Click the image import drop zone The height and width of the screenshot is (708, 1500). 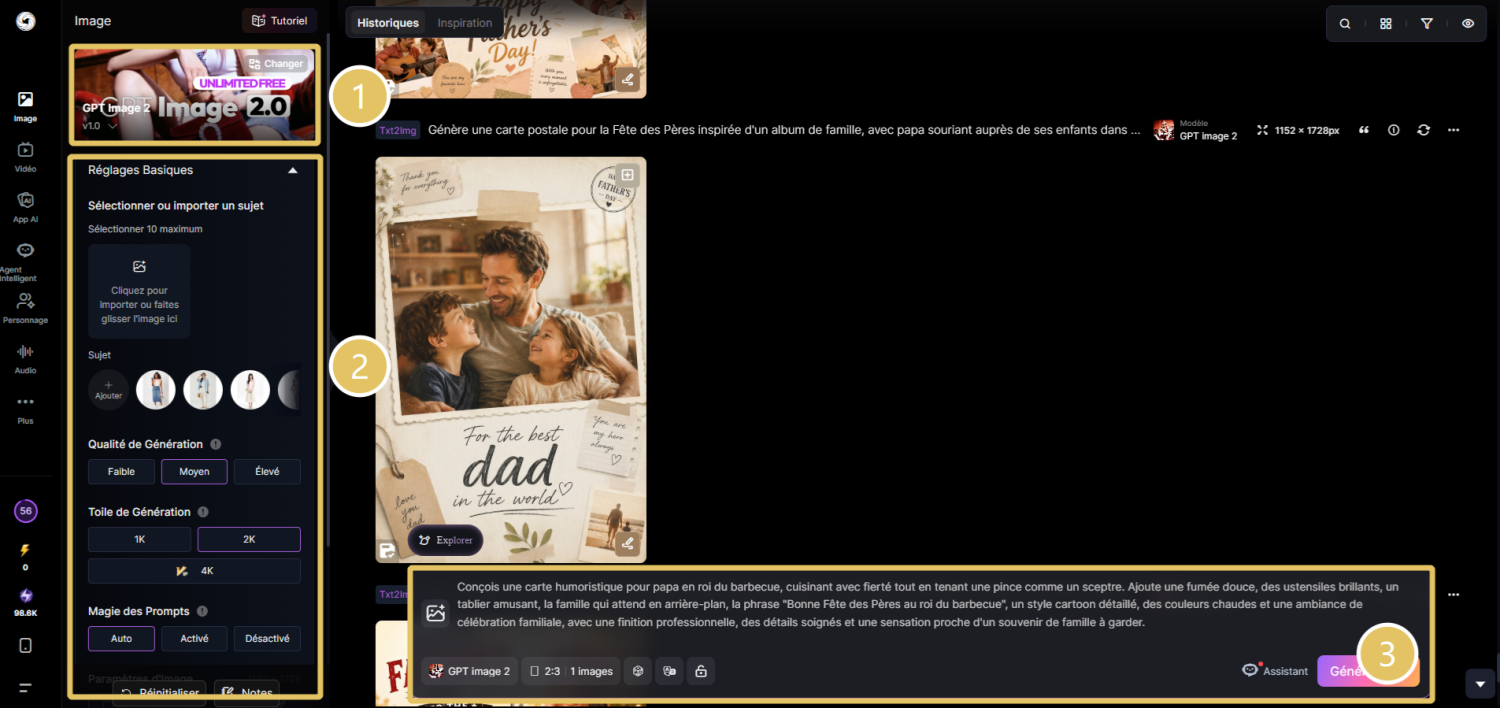tap(139, 291)
